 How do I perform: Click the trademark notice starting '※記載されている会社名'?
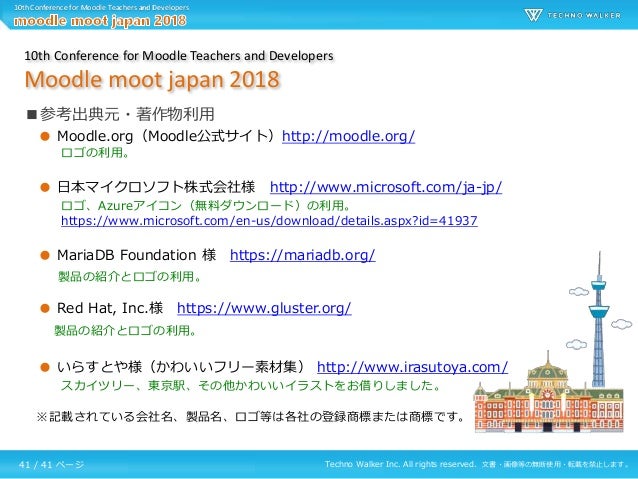tap(251, 417)
